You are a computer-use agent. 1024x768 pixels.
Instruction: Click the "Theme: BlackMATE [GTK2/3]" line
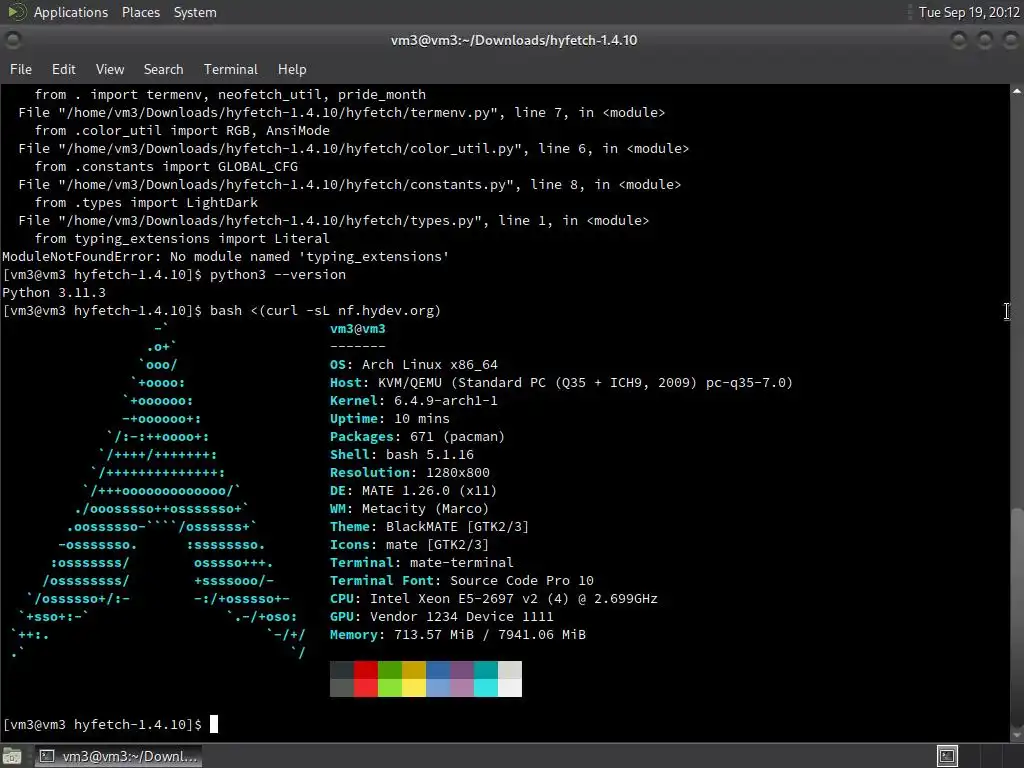point(429,526)
